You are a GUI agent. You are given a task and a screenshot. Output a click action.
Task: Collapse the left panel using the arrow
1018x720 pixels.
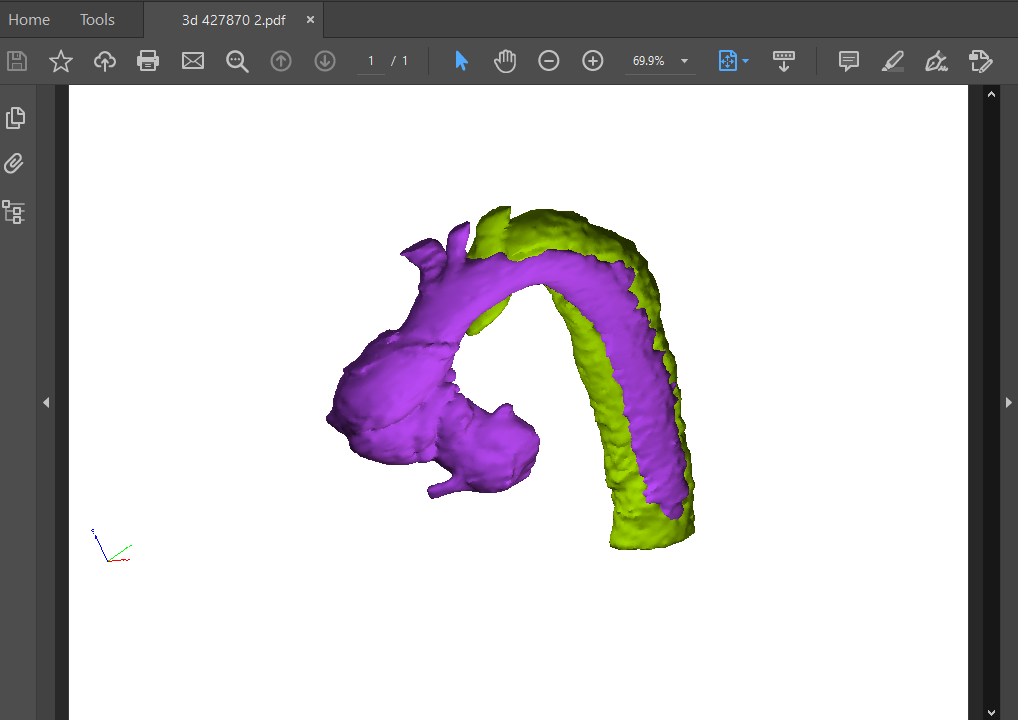click(46, 402)
